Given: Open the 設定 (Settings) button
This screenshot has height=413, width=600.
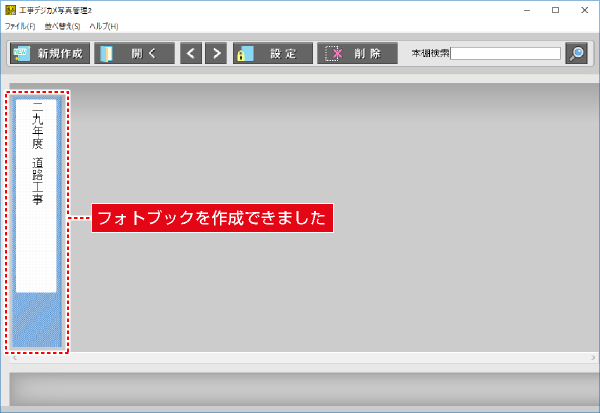Looking at the screenshot, I should (273, 53).
